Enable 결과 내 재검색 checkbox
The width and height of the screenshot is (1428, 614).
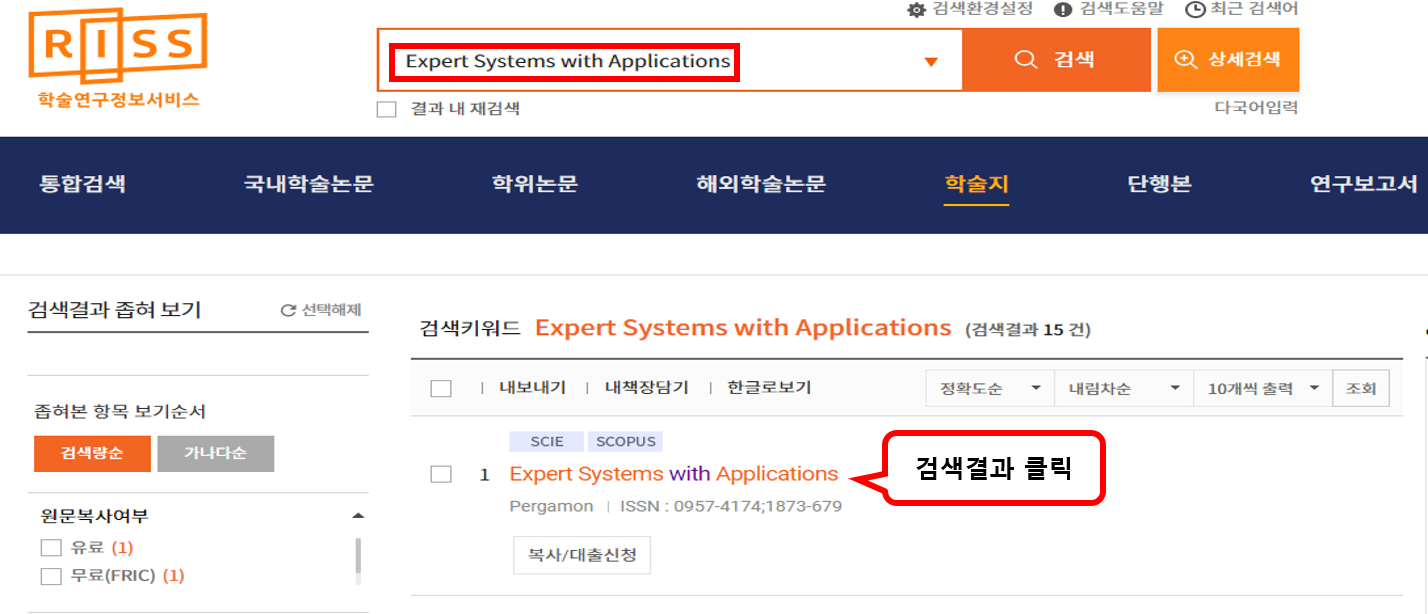click(387, 109)
